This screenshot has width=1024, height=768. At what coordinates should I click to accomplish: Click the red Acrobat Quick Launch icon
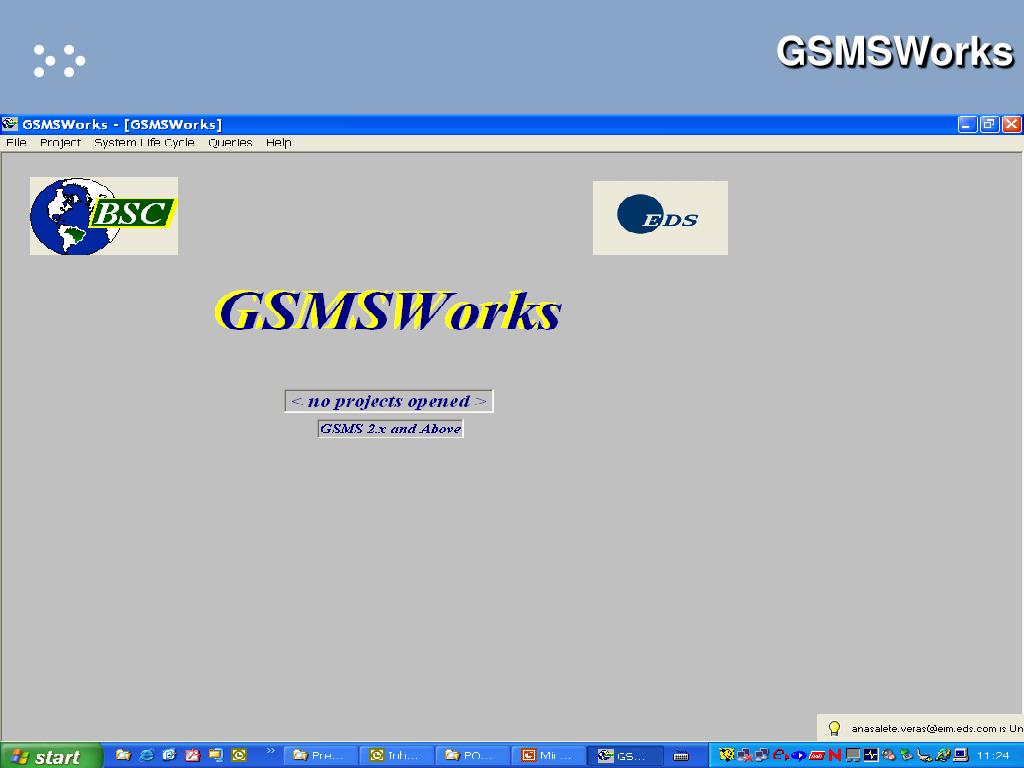[x=193, y=755]
